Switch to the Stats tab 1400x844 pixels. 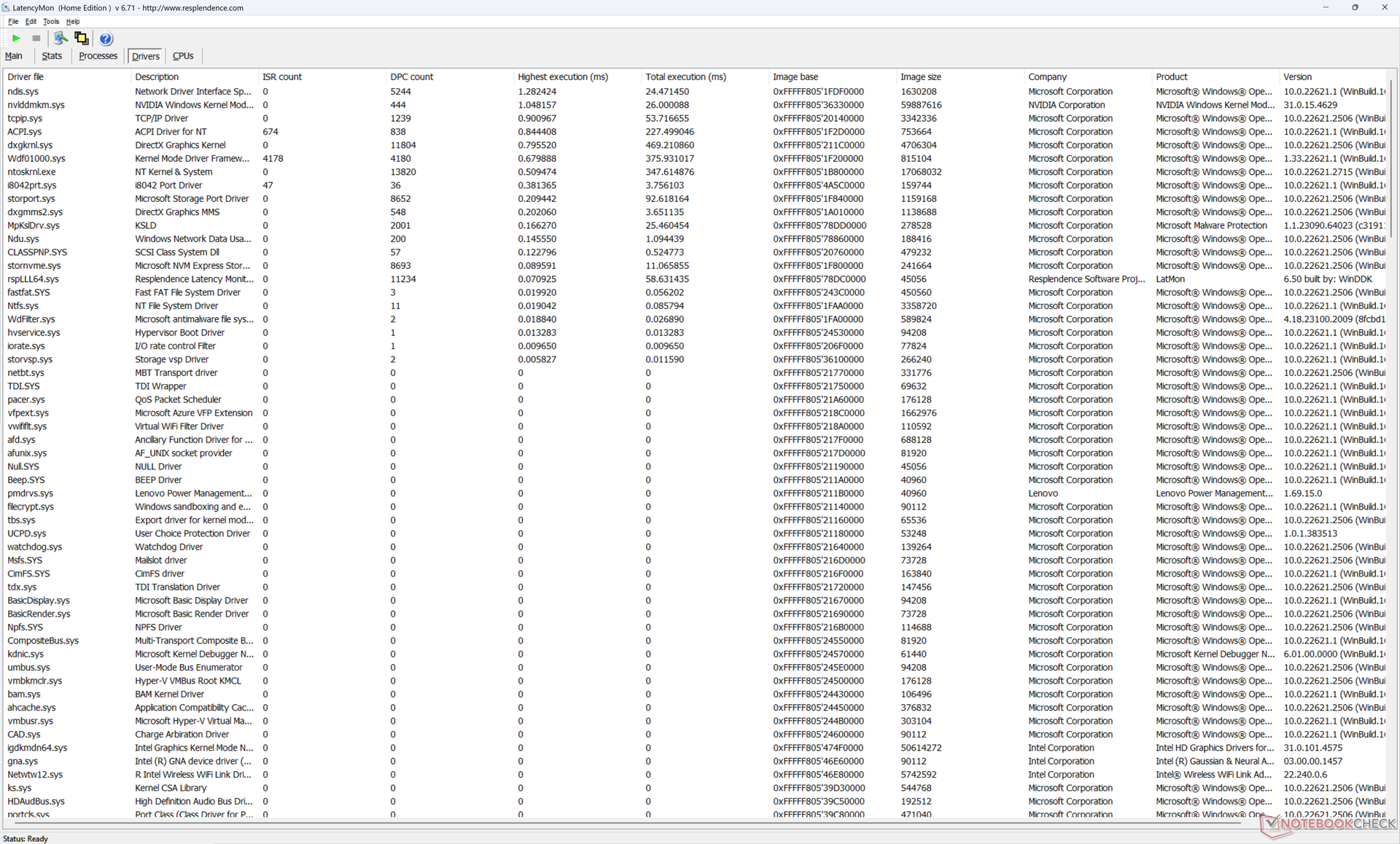click(52, 56)
